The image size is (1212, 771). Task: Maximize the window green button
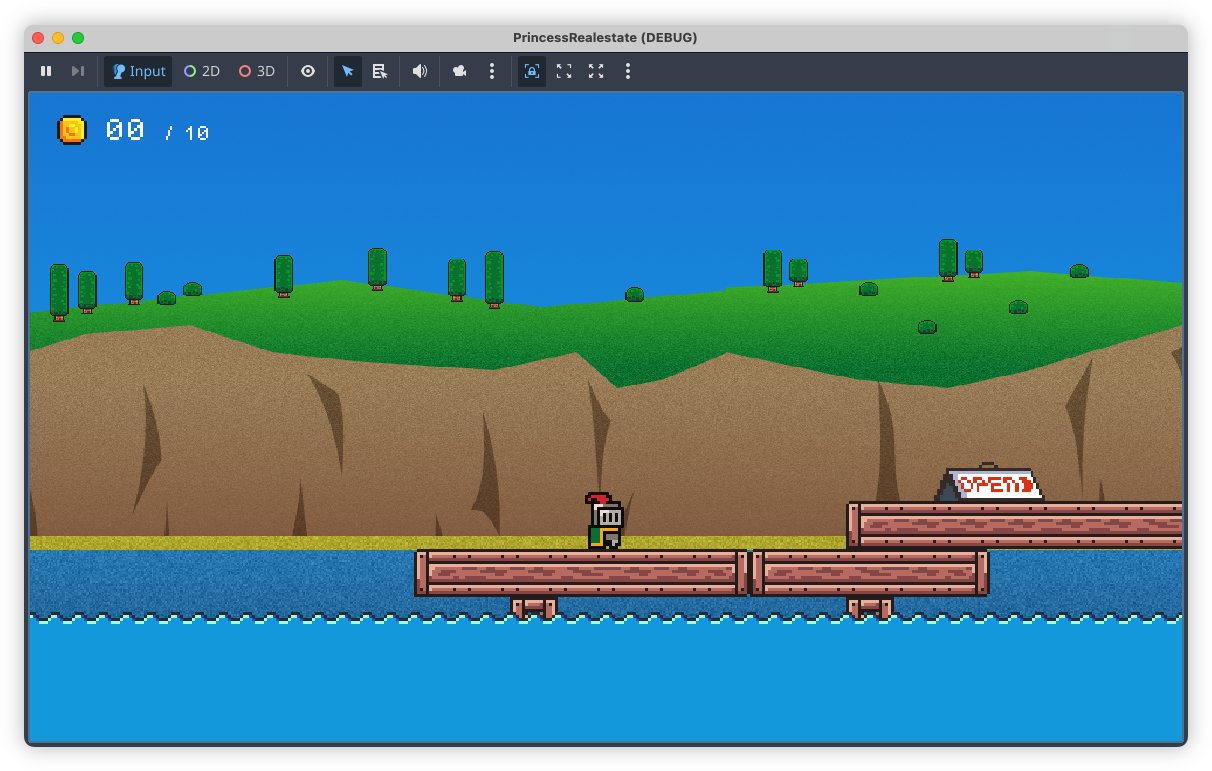click(78, 37)
